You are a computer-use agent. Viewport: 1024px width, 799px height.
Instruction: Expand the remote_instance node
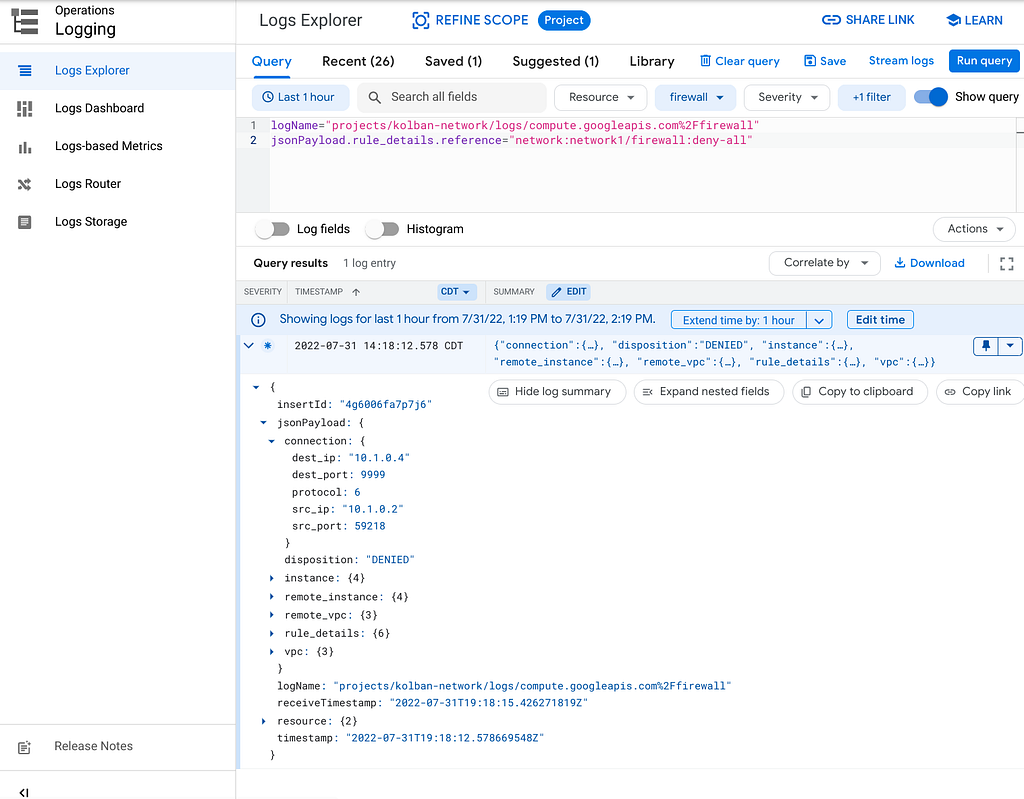(272, 596)
